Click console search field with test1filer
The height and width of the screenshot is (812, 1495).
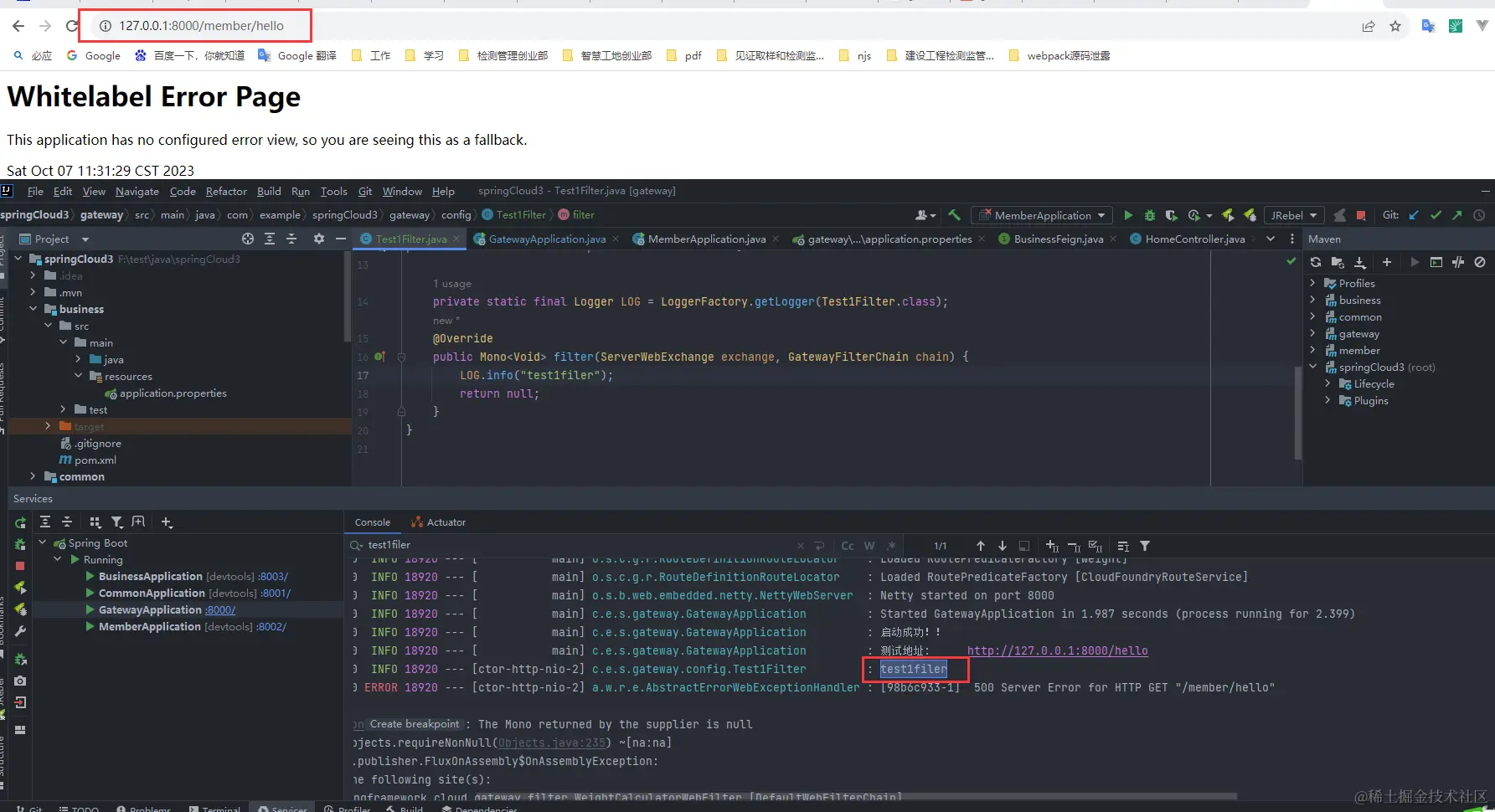coord(578,545)
